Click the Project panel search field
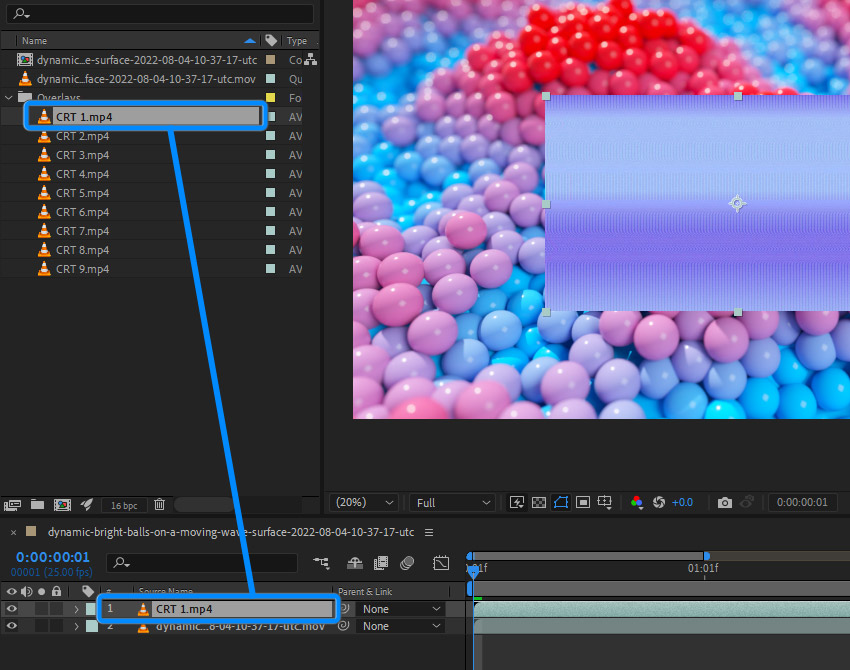 click(160, 13)
